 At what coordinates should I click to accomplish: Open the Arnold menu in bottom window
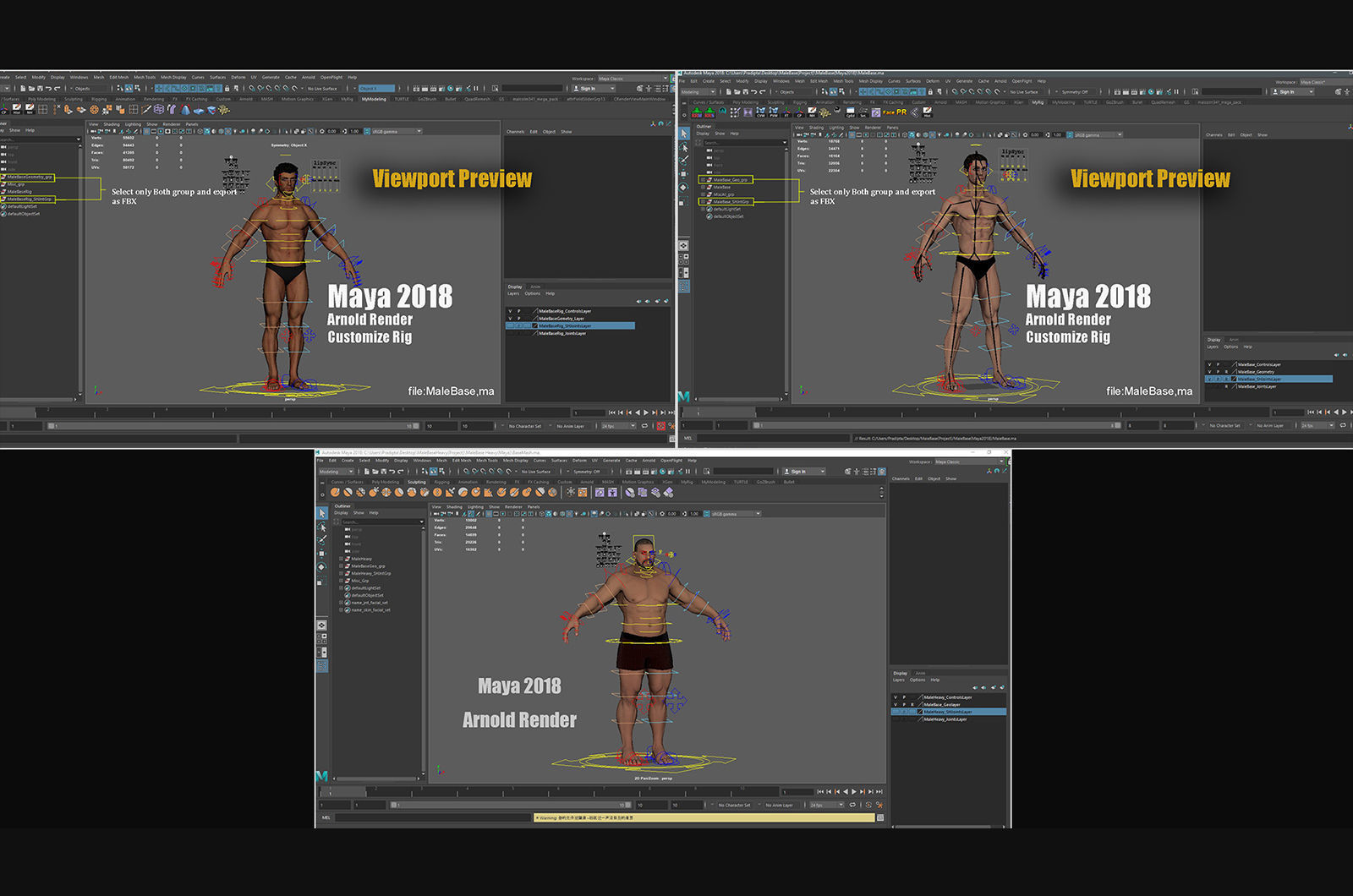point(649,461)
